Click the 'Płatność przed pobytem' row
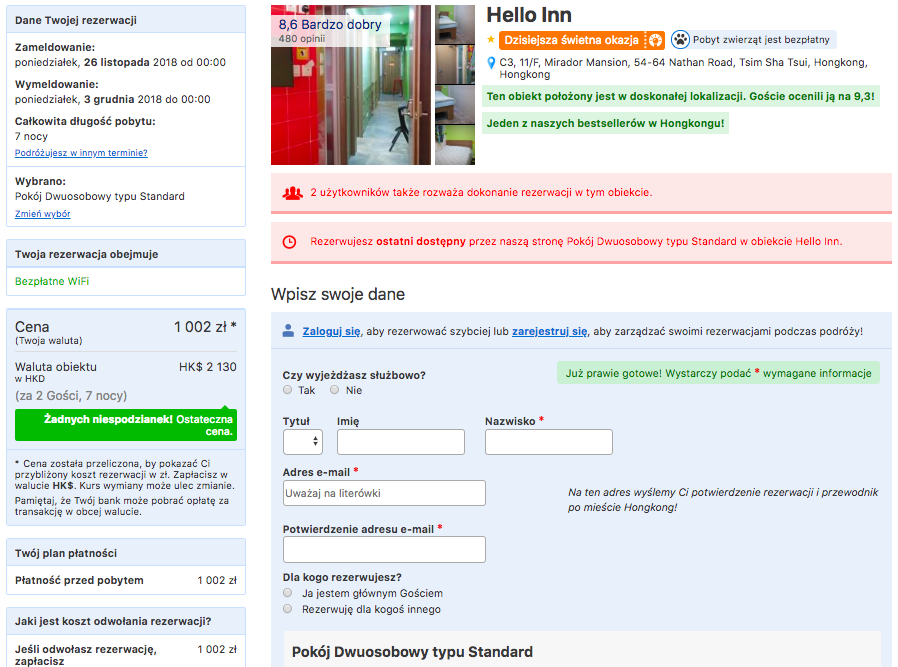898x667 pixels. pyautogui.click(x=126, y=581)
